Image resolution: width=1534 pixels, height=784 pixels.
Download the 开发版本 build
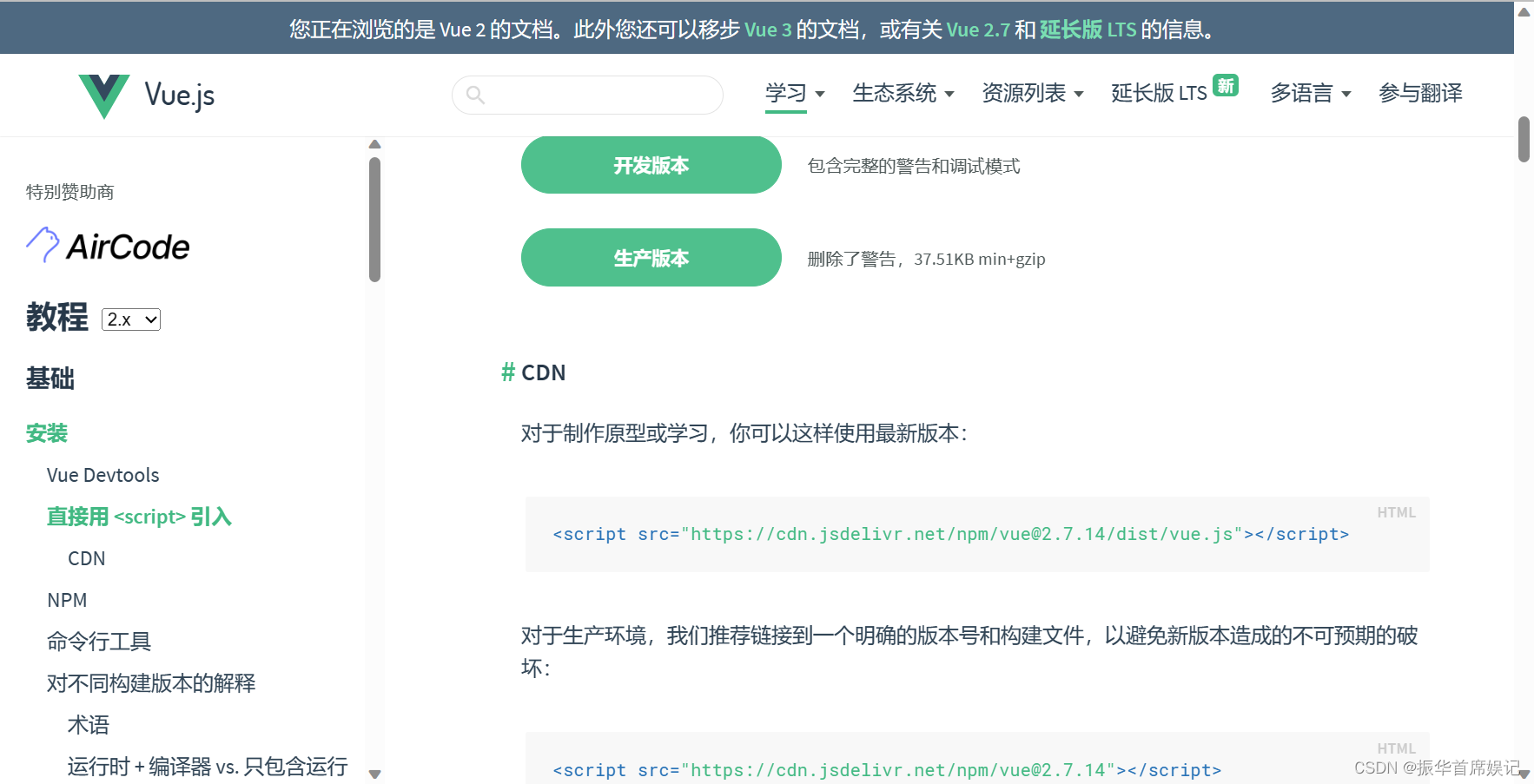(651, 165)
